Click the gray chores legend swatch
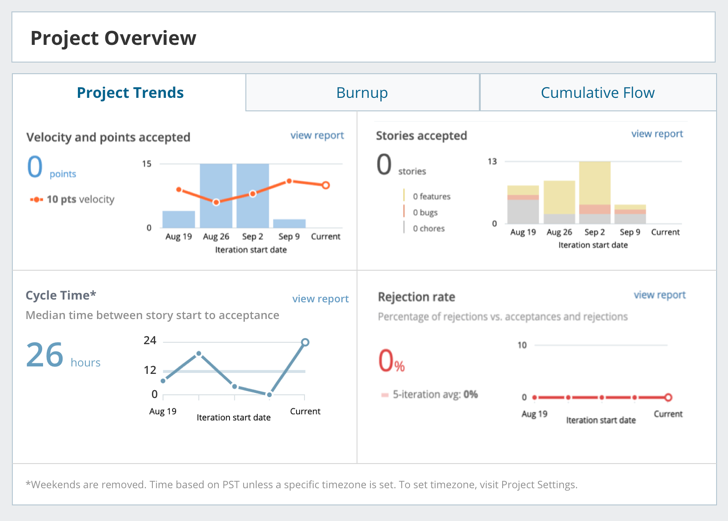Viewport: 728px width, 521px height. (404, 228)
